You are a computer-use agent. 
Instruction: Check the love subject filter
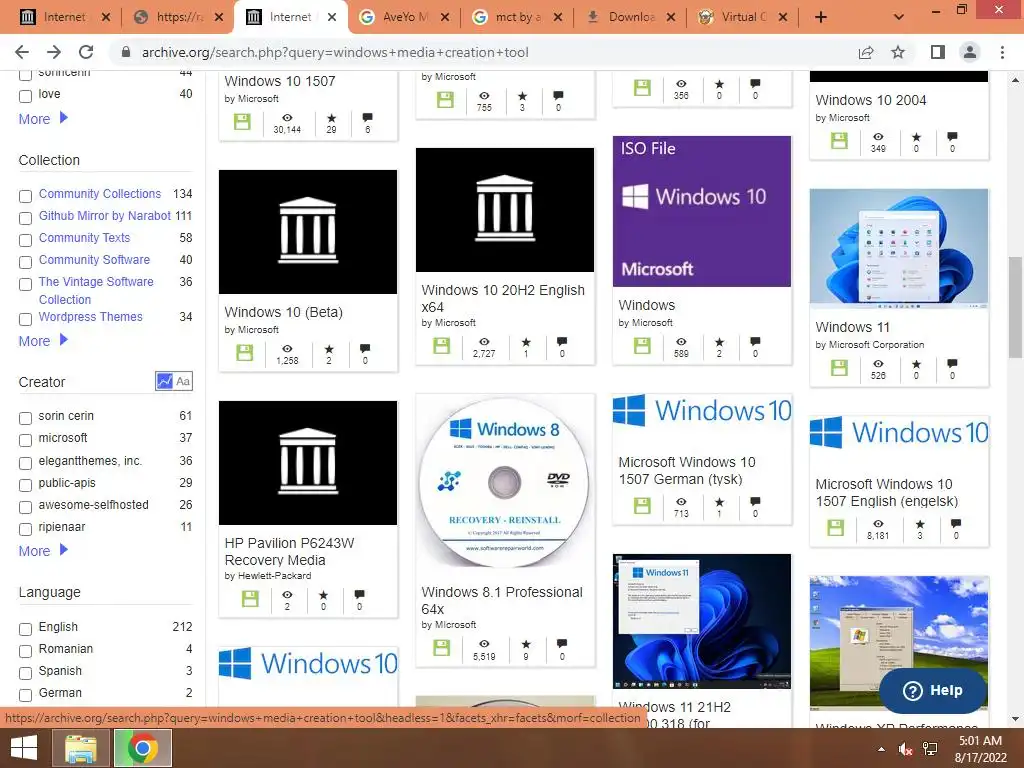click(25, 96)
